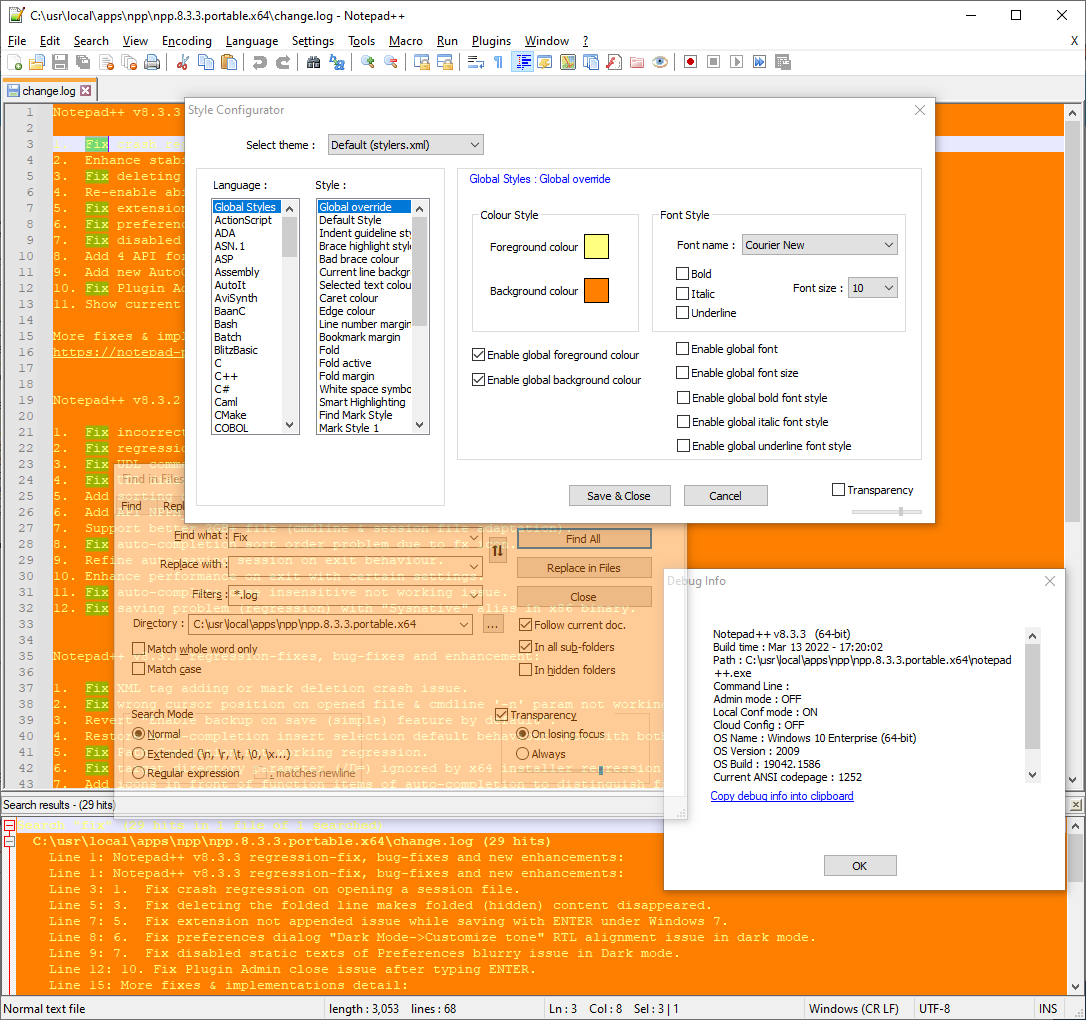Click the Cut scissors toolbar icon
This screenshot has height=1020, width=1086.
pos(183,62)
